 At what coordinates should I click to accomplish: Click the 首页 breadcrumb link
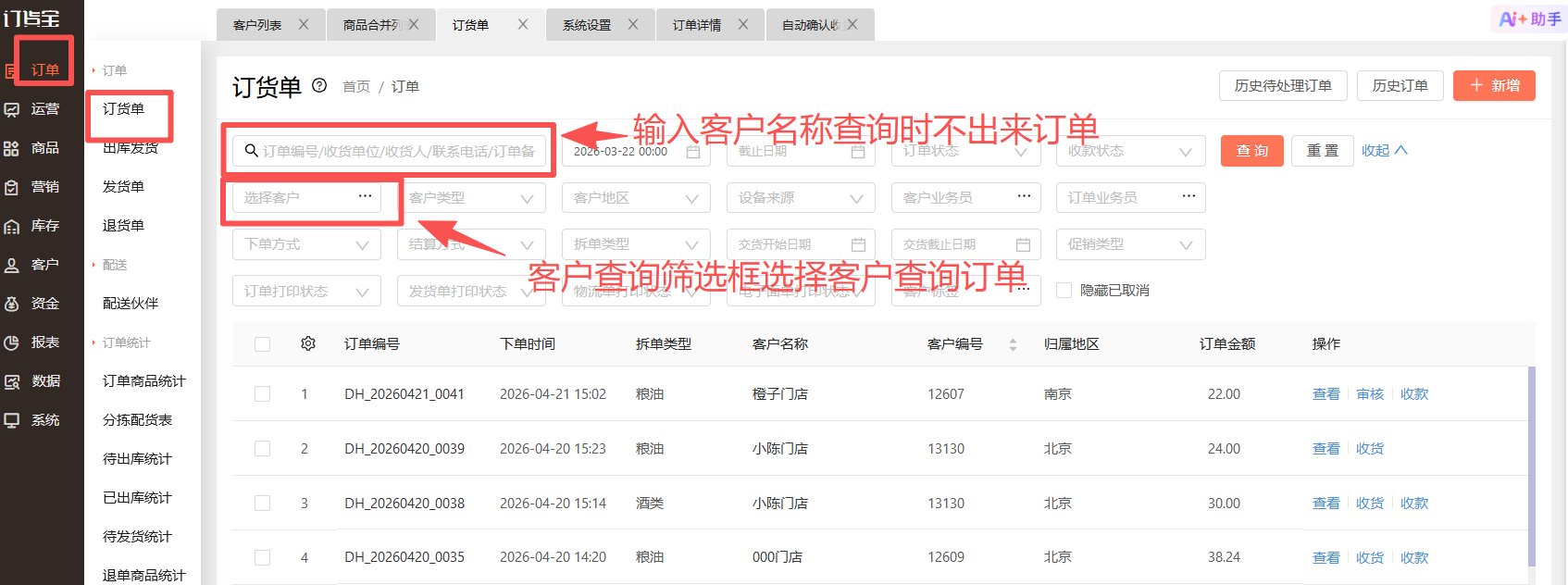tap(356, 86)
